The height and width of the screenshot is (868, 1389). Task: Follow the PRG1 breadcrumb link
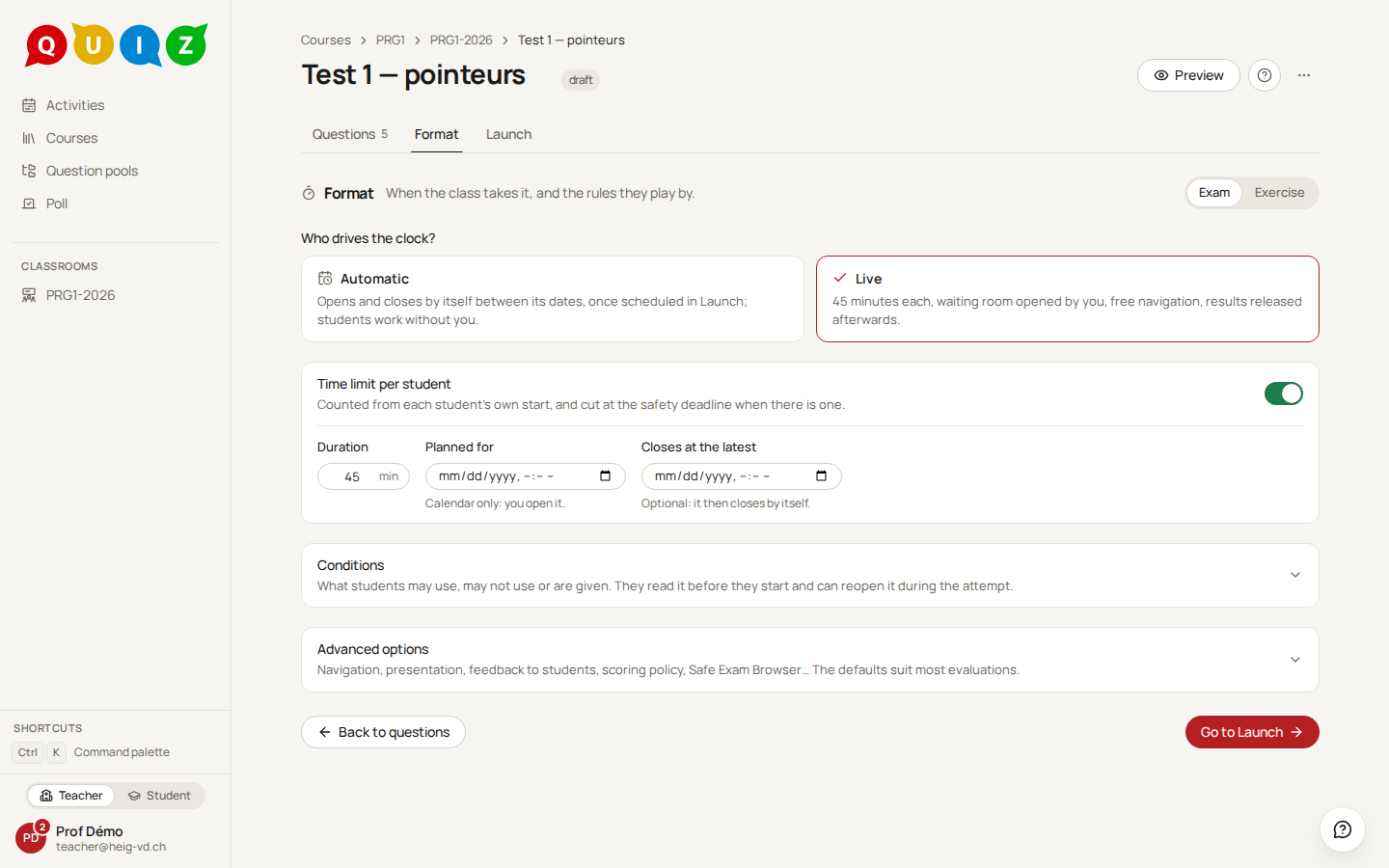[x=390, y=41]
